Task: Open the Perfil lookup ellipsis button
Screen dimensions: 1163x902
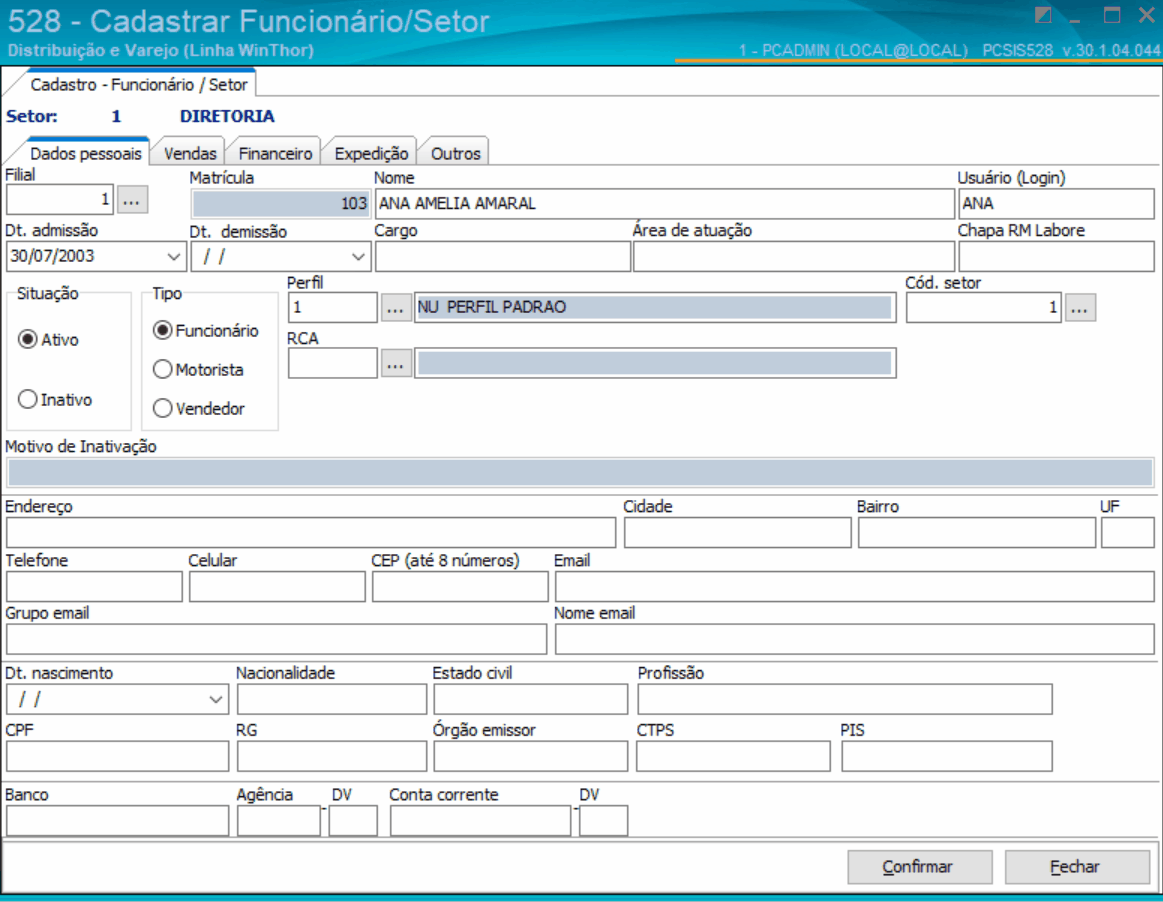Action: (x=395, y=307)
